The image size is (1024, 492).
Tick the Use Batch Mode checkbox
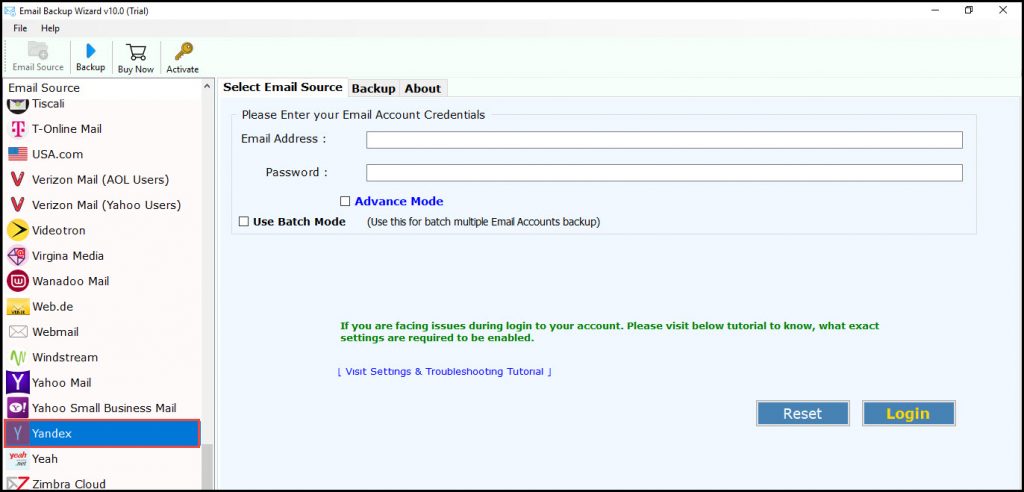244,222
